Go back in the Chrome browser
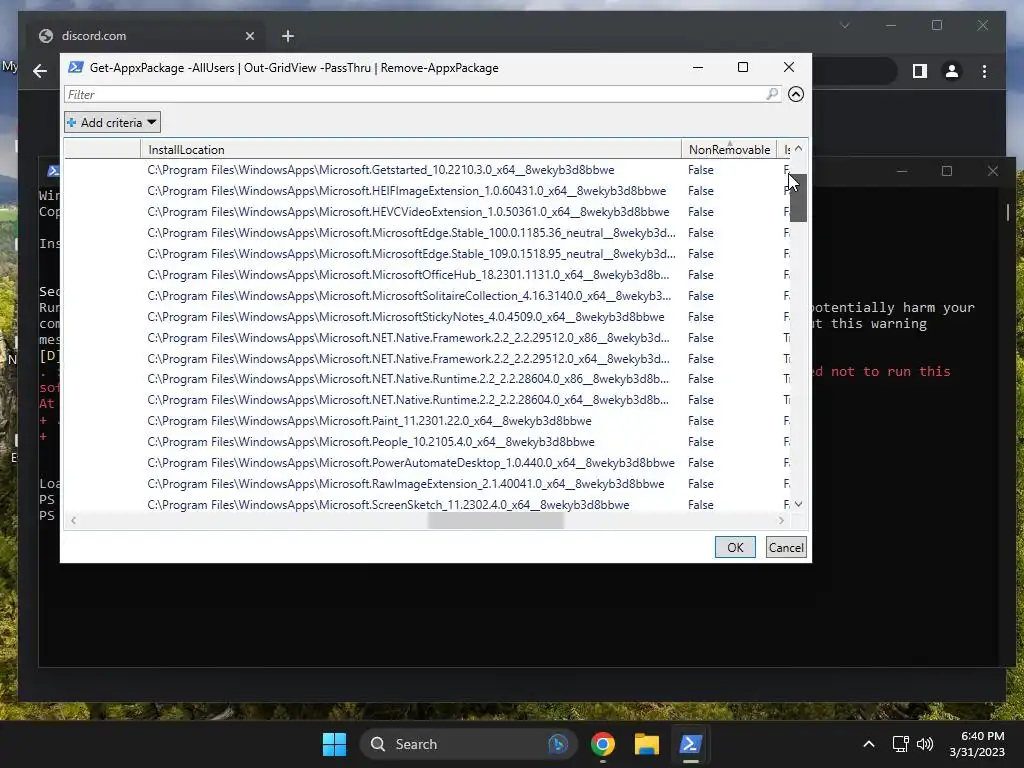The image size is (1024, 768). 40,71
